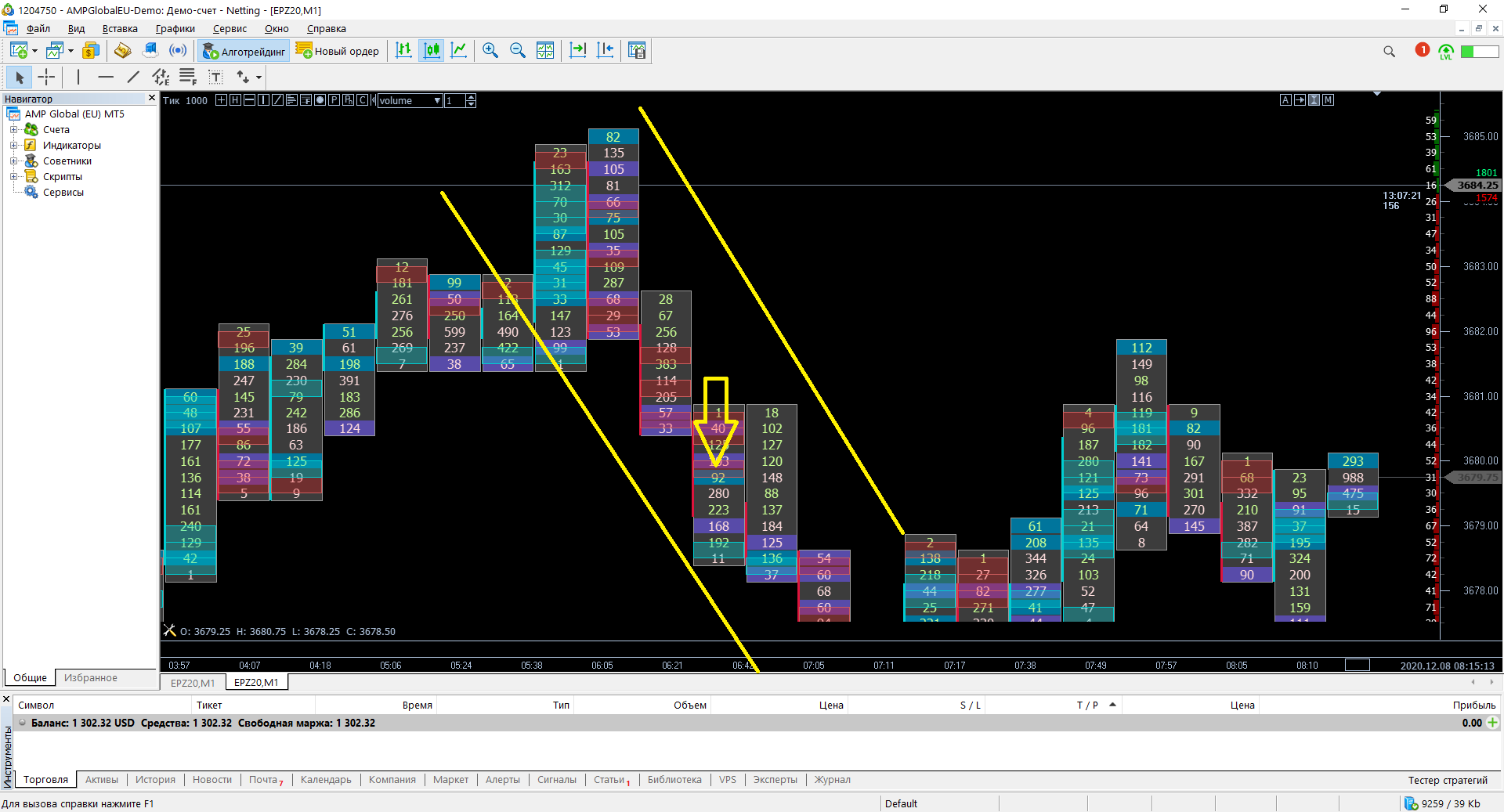Switch to the inactive EPZ20,M1 chart tab
1504x812 pixels.
coord(193,683)
